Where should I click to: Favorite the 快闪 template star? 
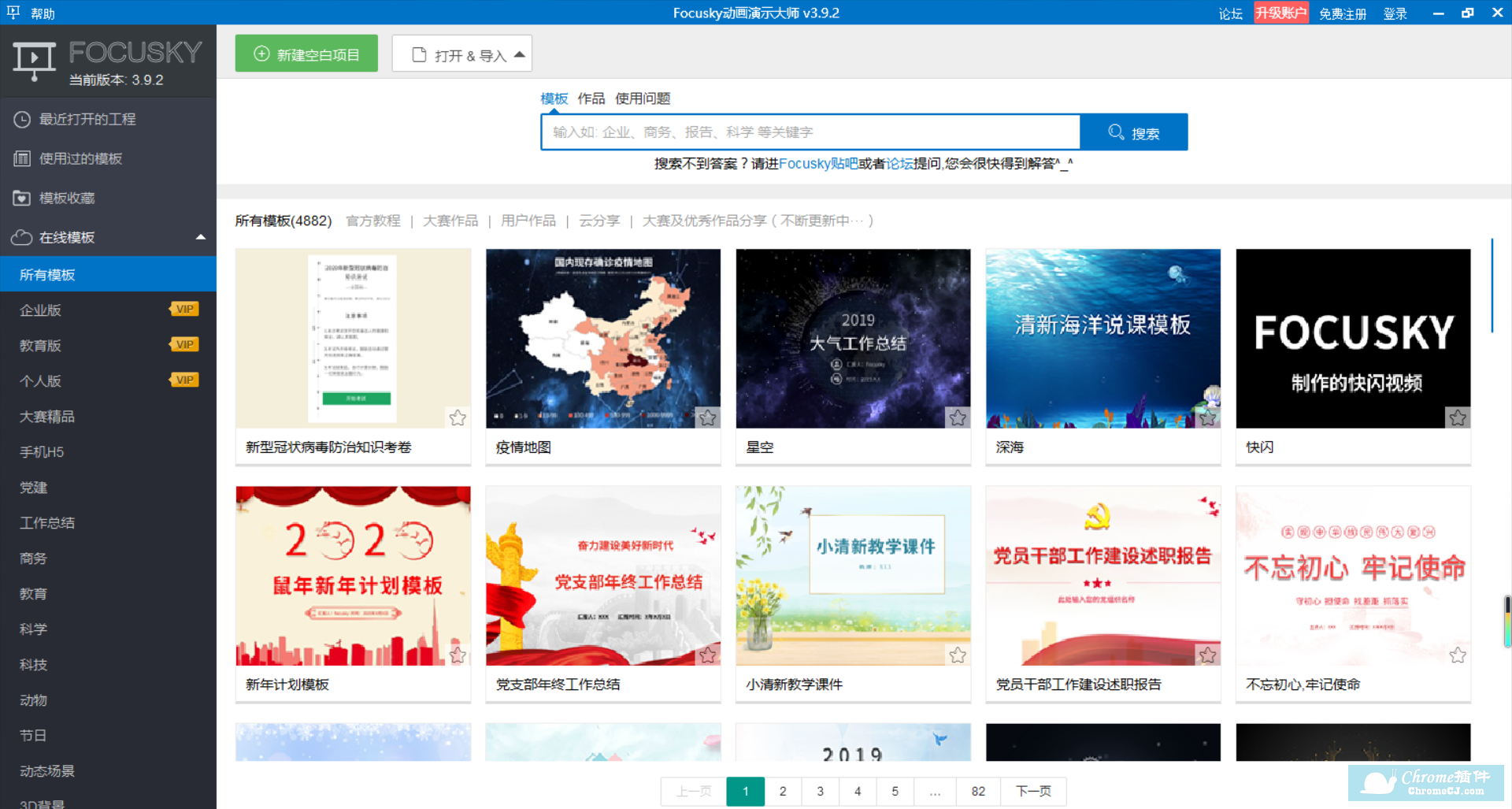1458,417
